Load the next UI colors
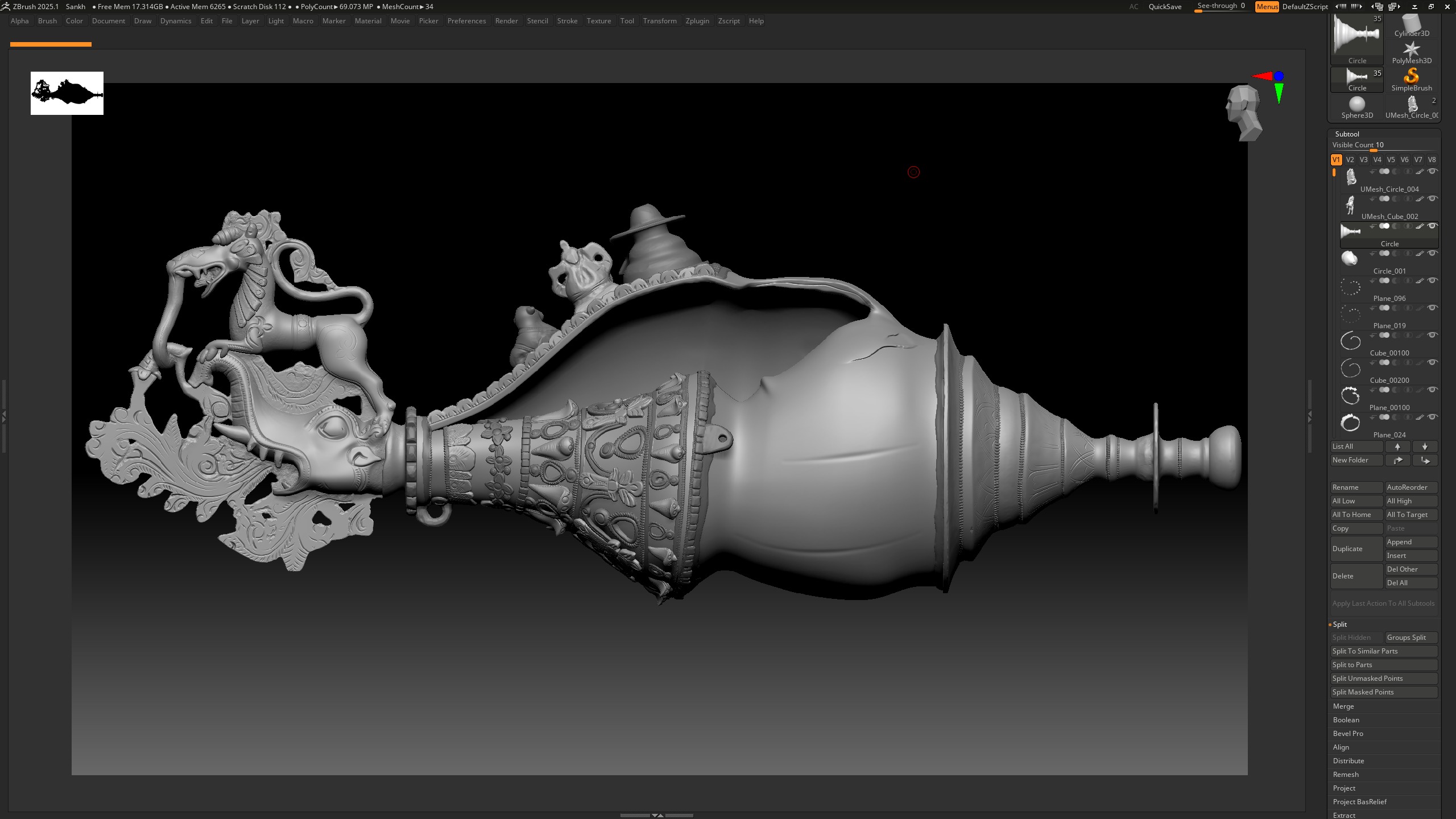This screenshot has width=1456, height=819. pyautogui.click(x=1357, y=6)
